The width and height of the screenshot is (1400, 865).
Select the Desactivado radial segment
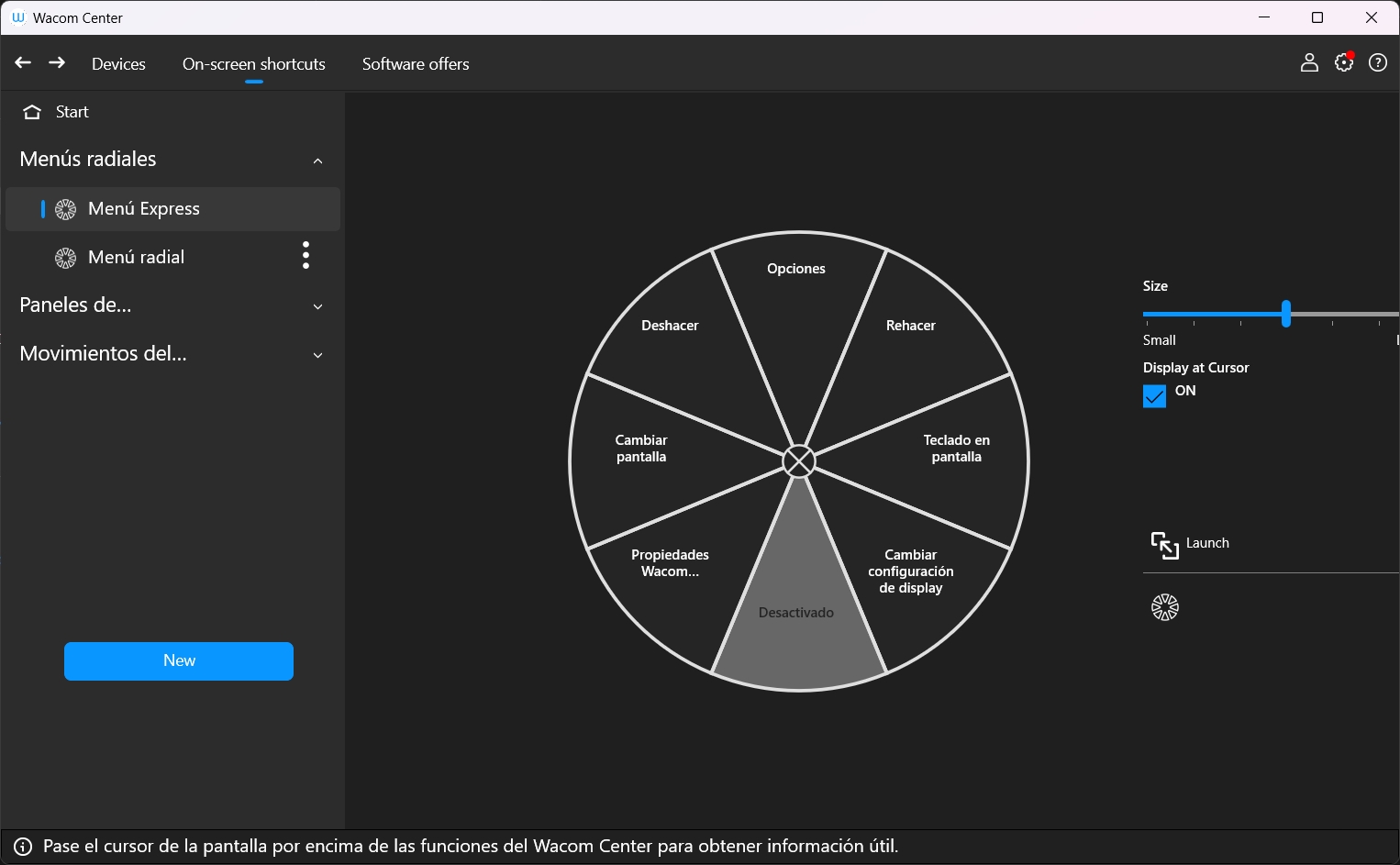(797, 613)
